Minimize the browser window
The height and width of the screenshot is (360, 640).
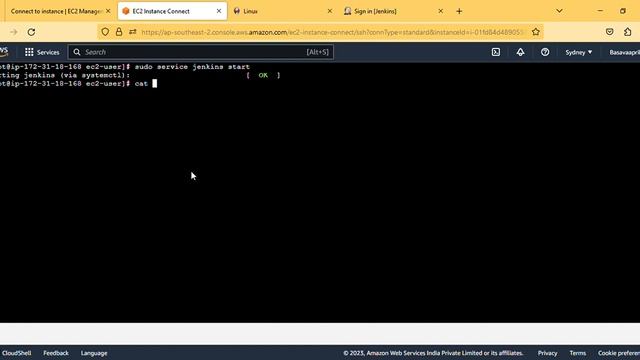coord(600,11)
